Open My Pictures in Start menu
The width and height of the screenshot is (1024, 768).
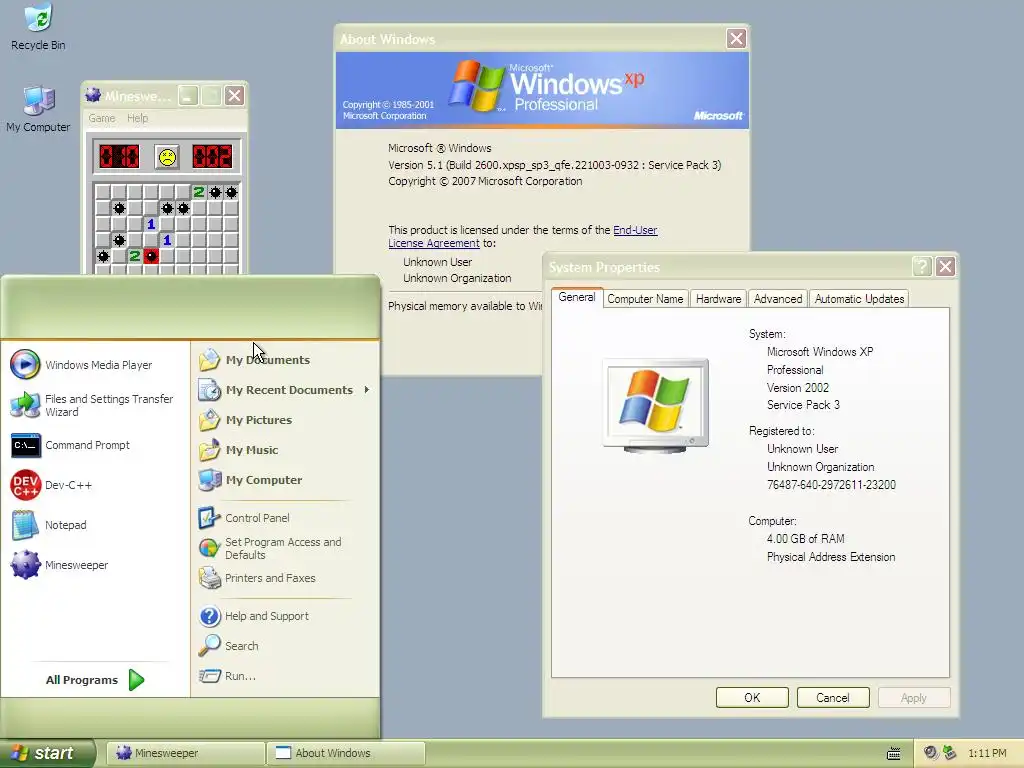click(x=246, y=420)
